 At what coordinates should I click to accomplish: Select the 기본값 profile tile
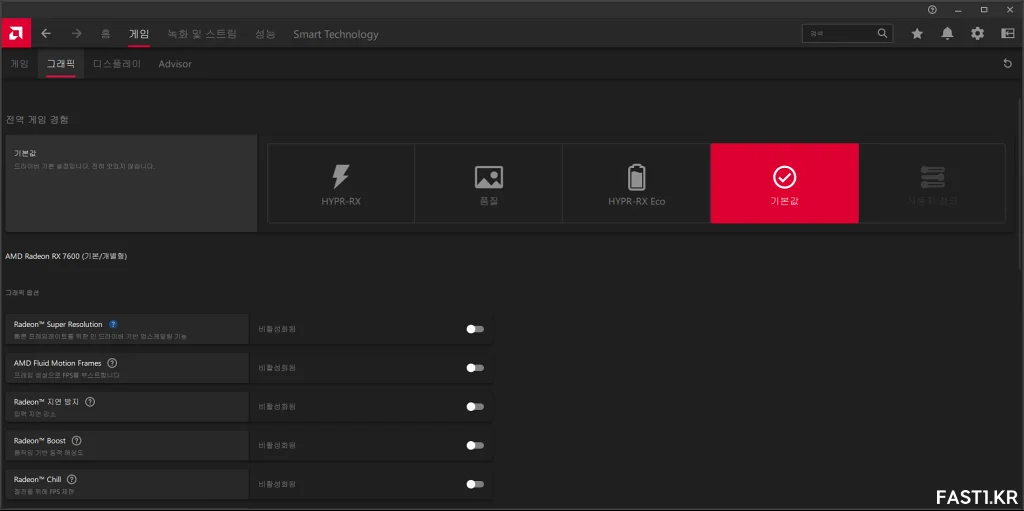pyautogui.click(x=784, y=184)
